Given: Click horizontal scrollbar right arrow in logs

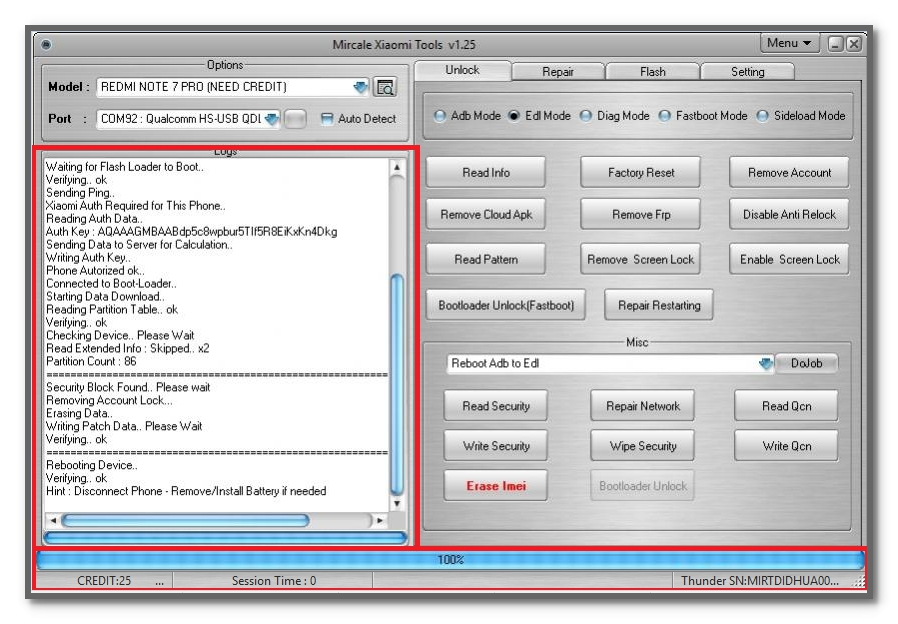Looking at the screenshot, I should click(379, 520).
